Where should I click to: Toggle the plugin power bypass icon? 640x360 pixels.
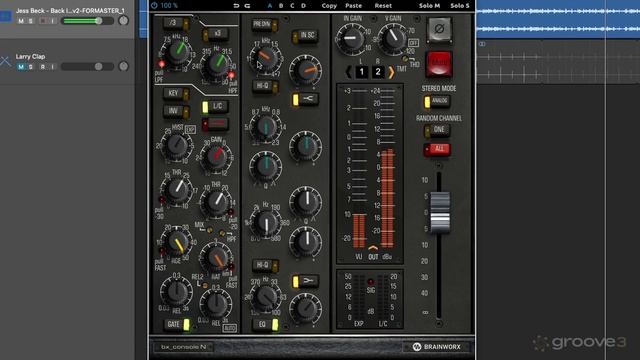pos(154,5)
